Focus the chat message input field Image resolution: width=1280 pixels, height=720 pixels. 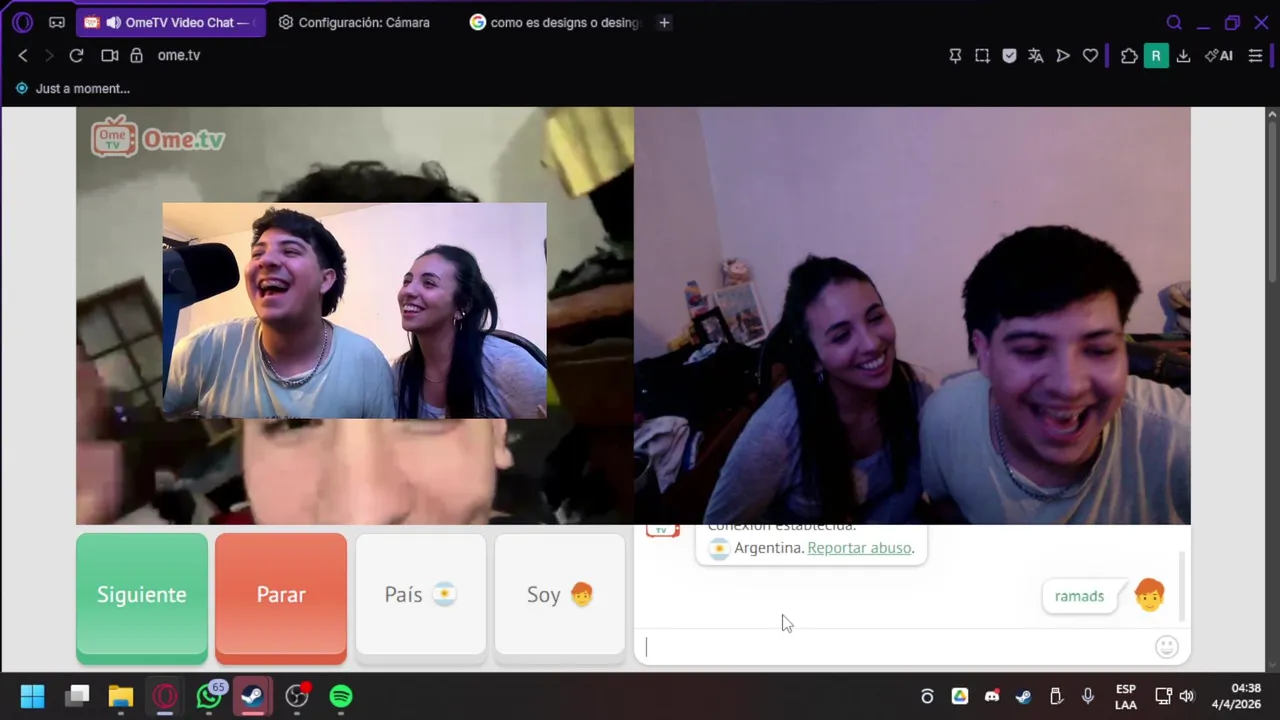click(x=895, y=647)
